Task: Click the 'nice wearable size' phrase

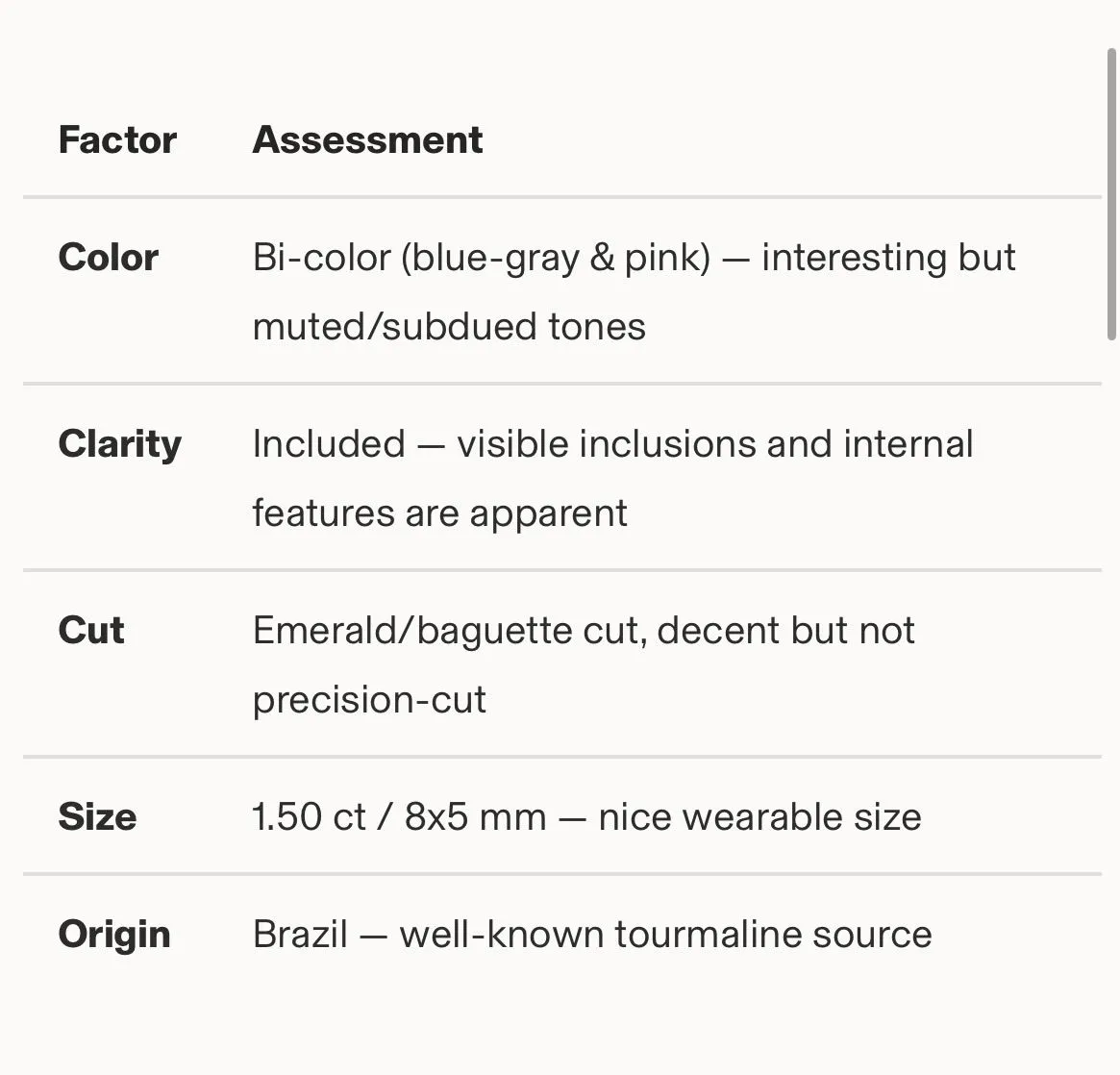Action: 760,816
